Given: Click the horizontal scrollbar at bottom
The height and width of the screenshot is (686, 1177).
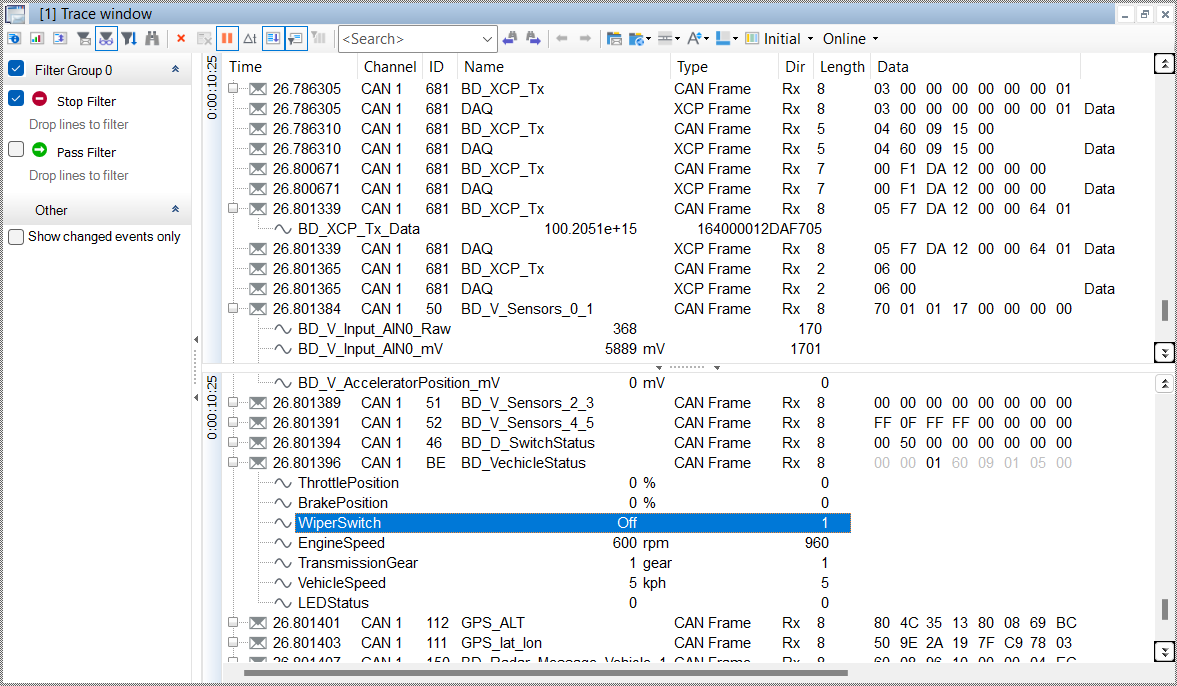Looking at the screenshot, I should click(545, 673).
